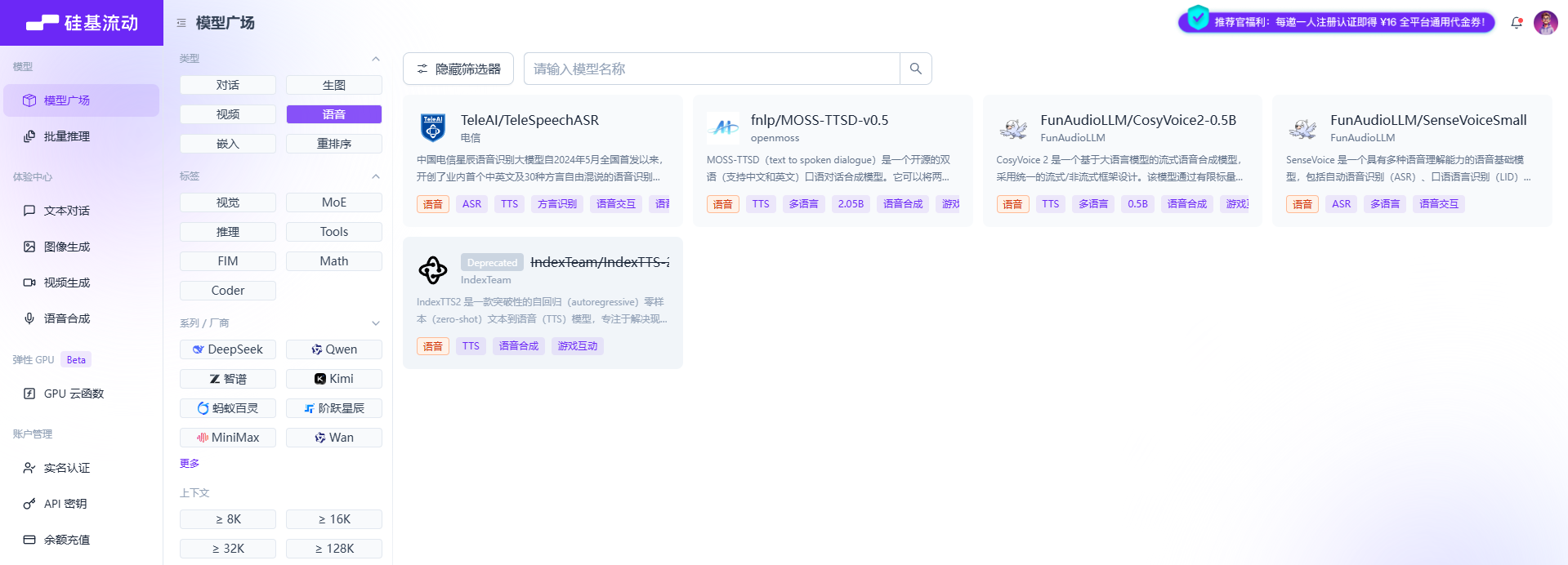This screenshot has height=565, width=1568.
Task: Select the 重排序 type filter
Action: pos(334,144)
